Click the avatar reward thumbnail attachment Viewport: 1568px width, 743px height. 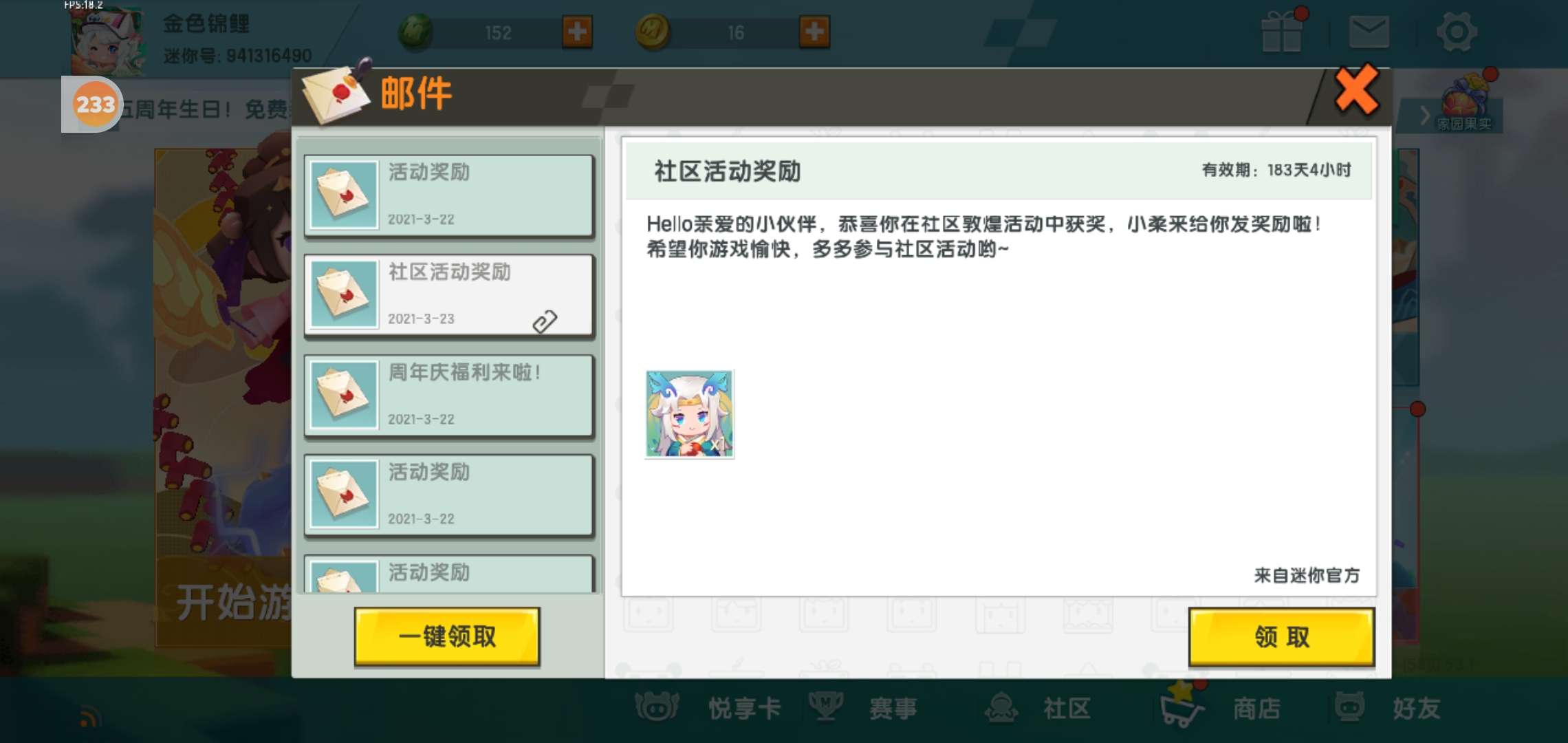[690, 414]
